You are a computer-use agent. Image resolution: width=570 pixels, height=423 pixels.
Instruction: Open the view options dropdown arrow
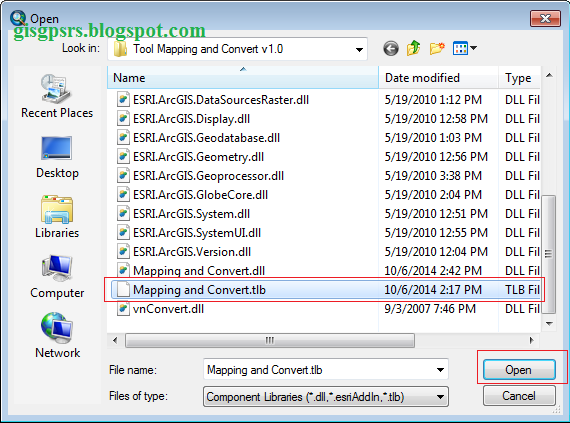pos(473,48)
